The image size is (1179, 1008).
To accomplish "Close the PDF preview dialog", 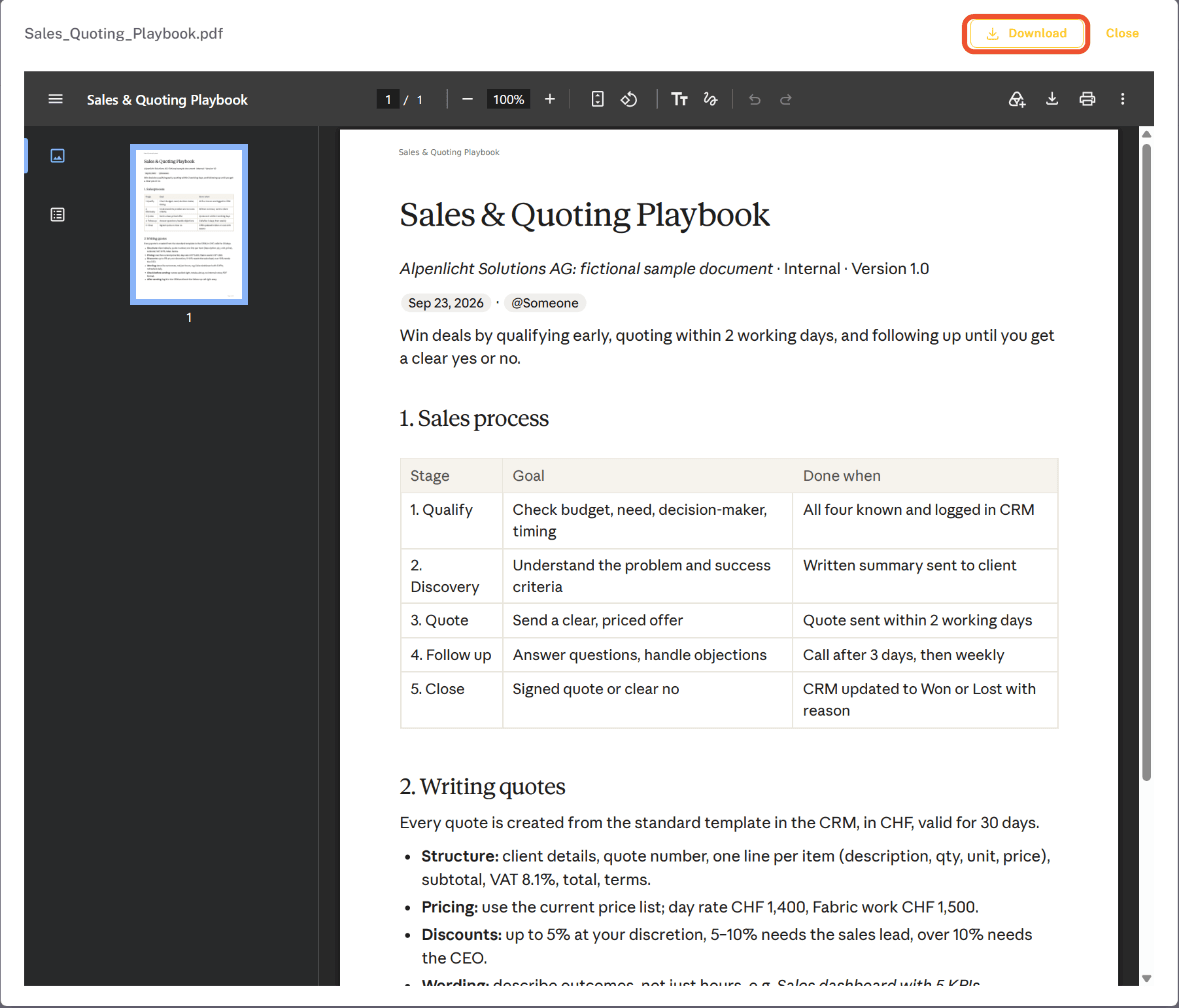I will (1122, 34).
